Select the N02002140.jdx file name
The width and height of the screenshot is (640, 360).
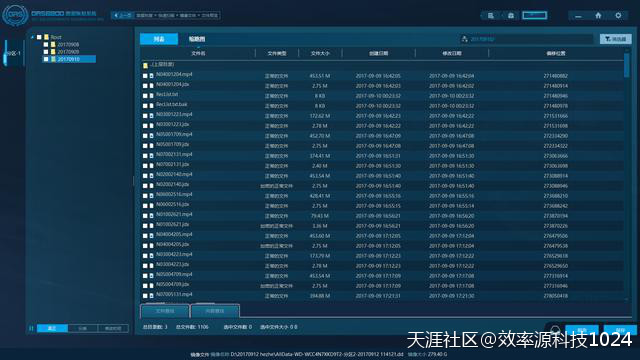tap(172, 184)
